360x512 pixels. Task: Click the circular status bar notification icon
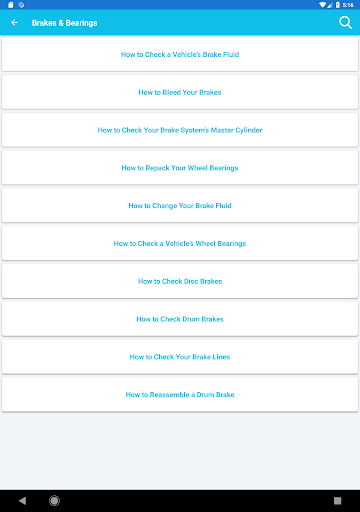coord(21,5)
